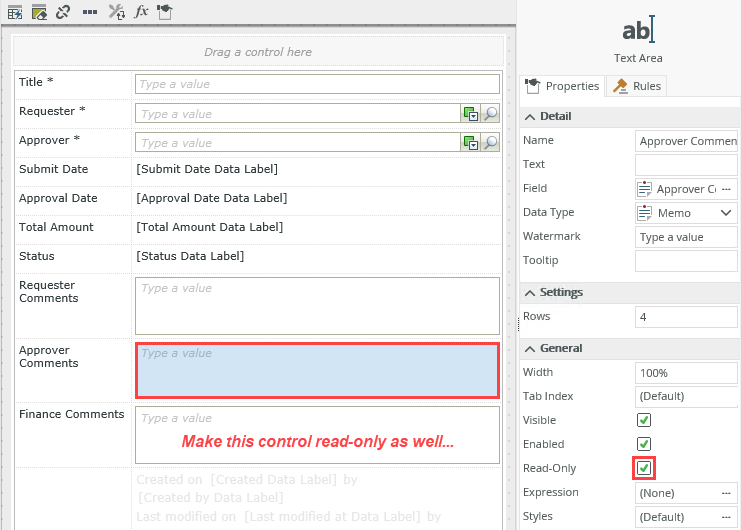Click the Width 100% field

coord(686,373)
